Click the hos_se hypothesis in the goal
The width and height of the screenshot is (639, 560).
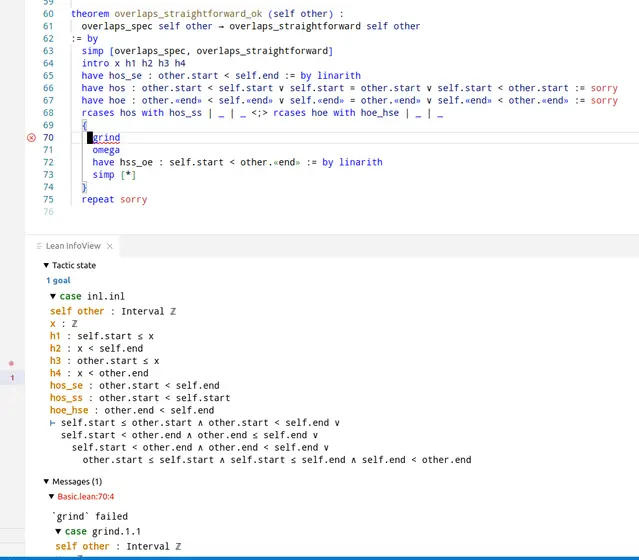coord(66,385)
